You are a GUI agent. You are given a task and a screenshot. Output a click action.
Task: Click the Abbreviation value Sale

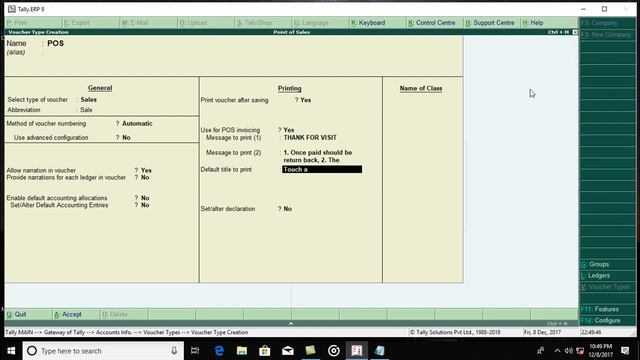pyautogui.click(x=86, y=110)
